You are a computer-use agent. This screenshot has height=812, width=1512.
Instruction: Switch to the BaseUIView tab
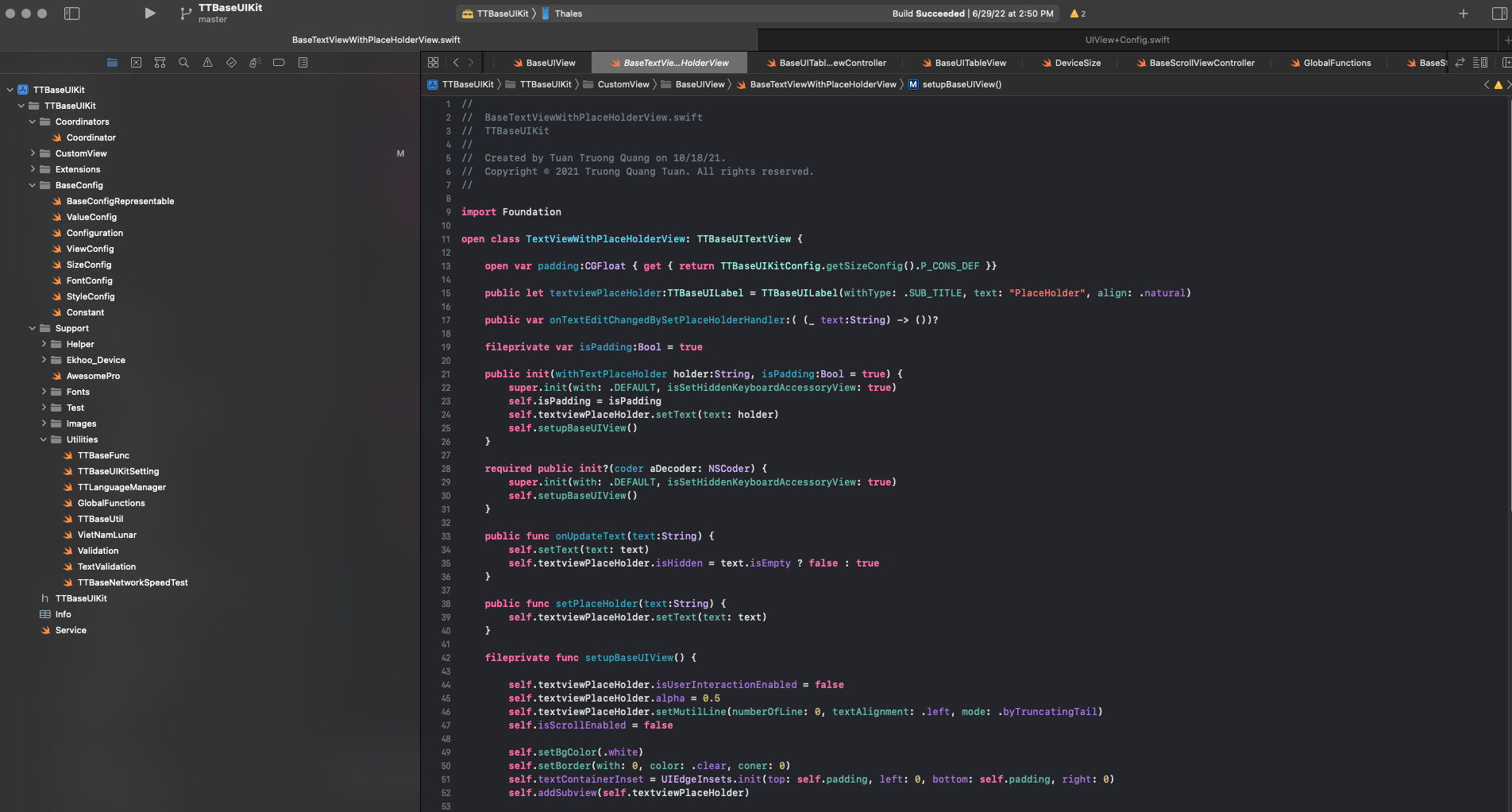click(x=544, y=63)
